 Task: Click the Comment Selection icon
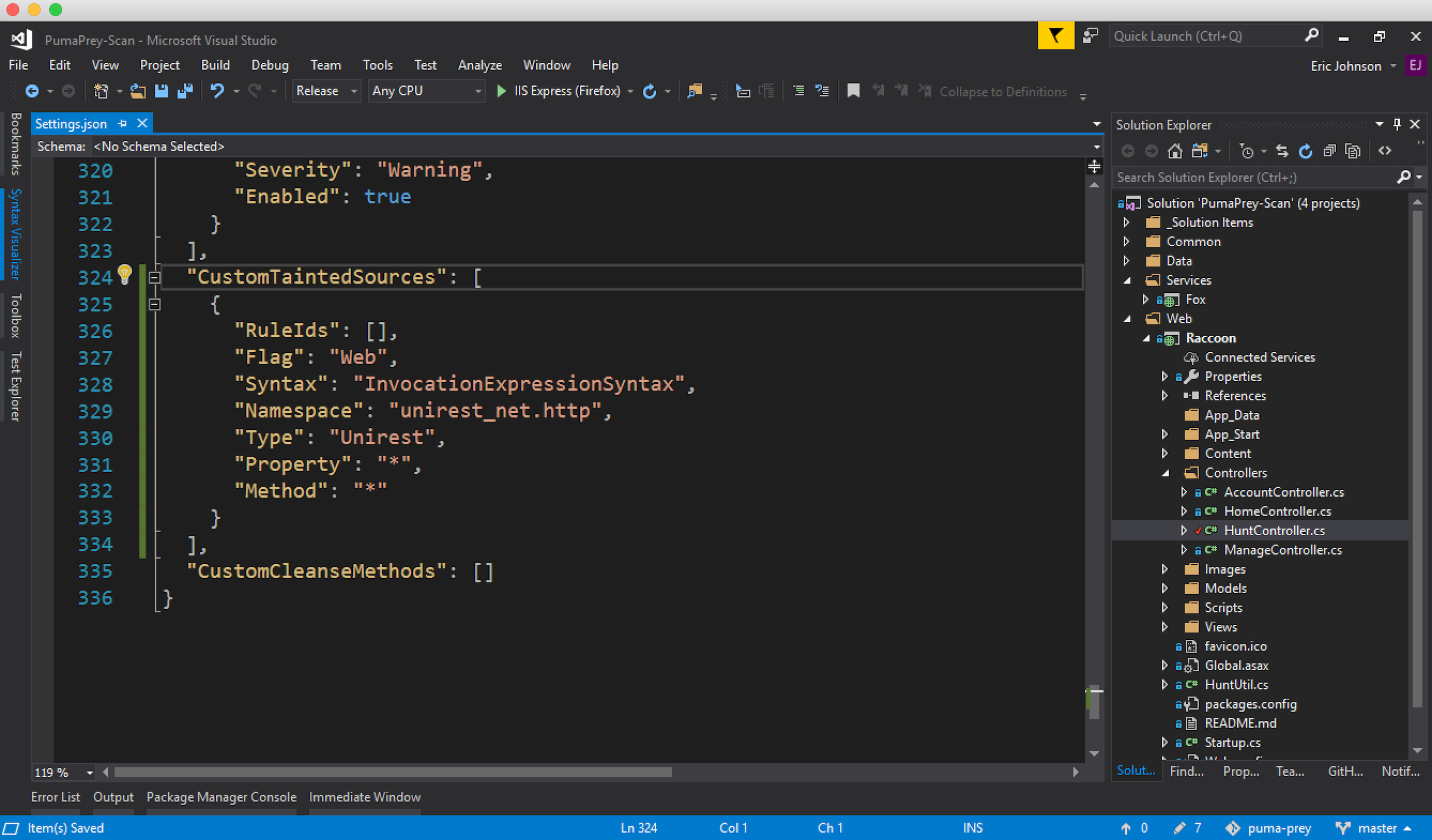(798, 91)
